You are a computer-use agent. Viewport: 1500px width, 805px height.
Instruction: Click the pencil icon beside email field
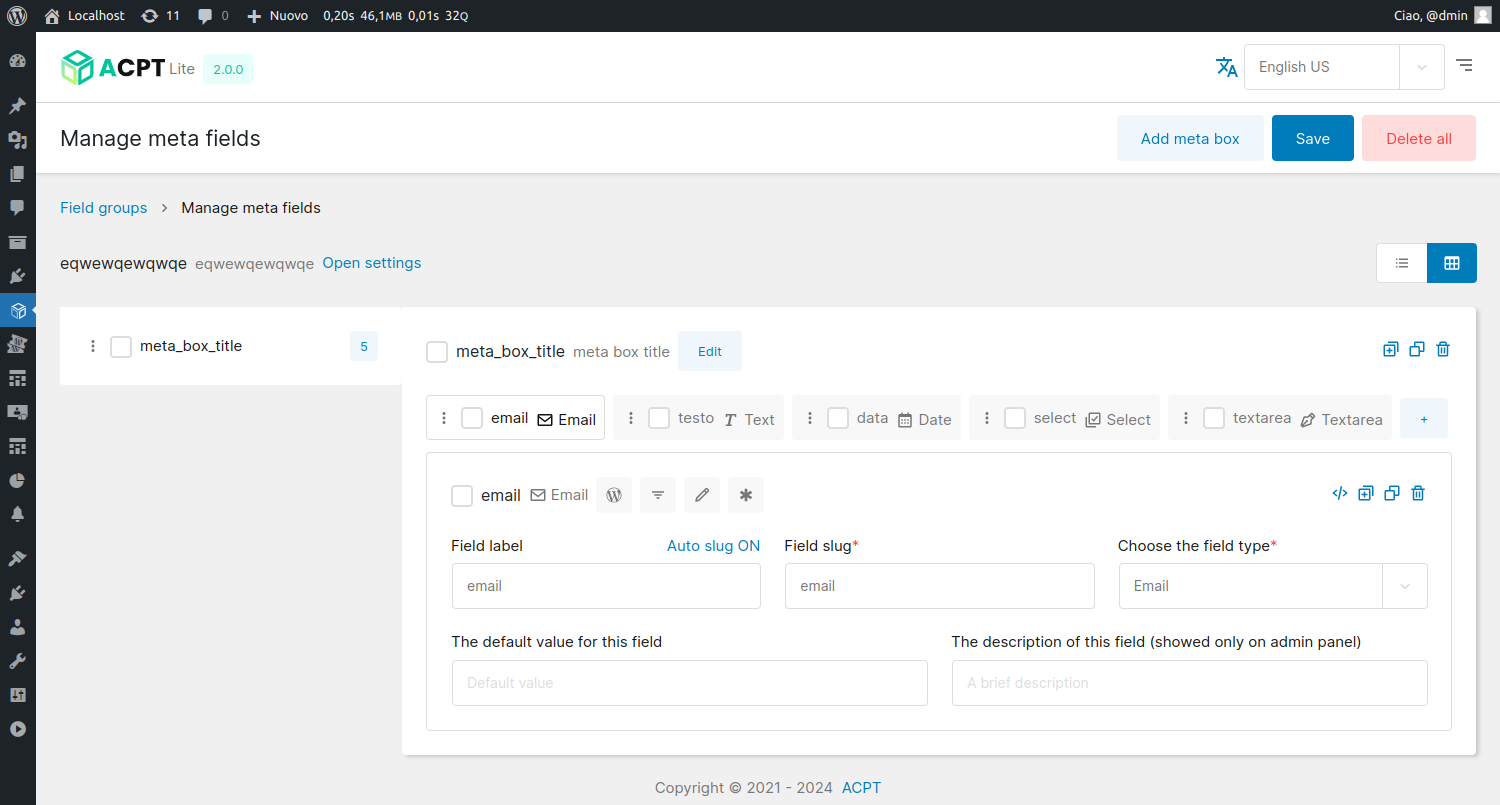point(702,495)
